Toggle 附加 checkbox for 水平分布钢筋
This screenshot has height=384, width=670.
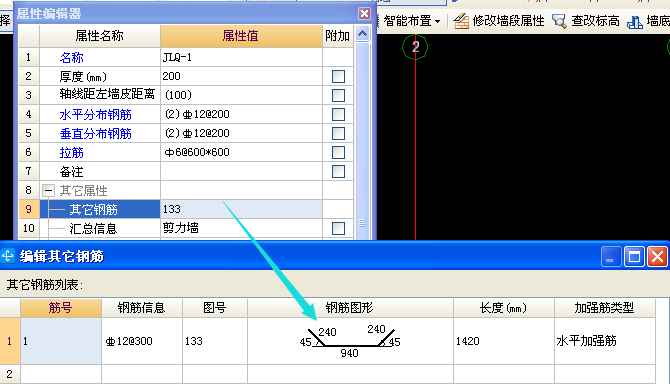tap(338, 114)
